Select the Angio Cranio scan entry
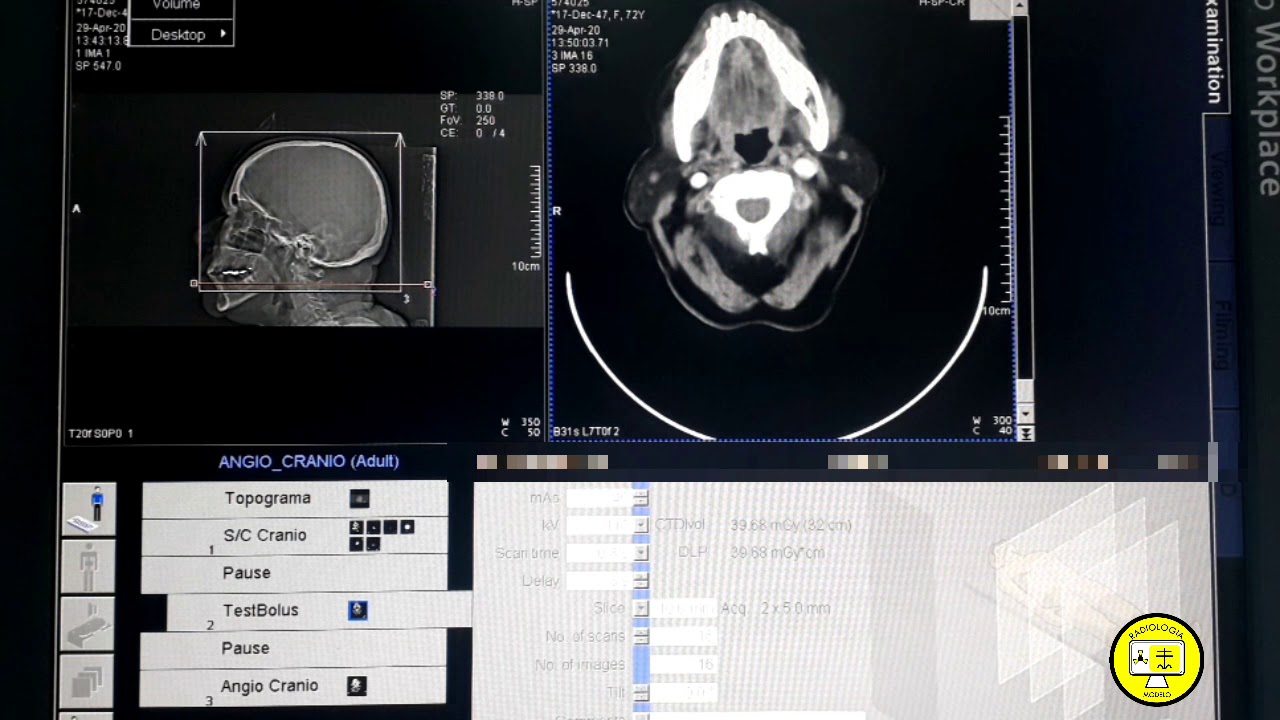1280x720 pixels. 292,686
